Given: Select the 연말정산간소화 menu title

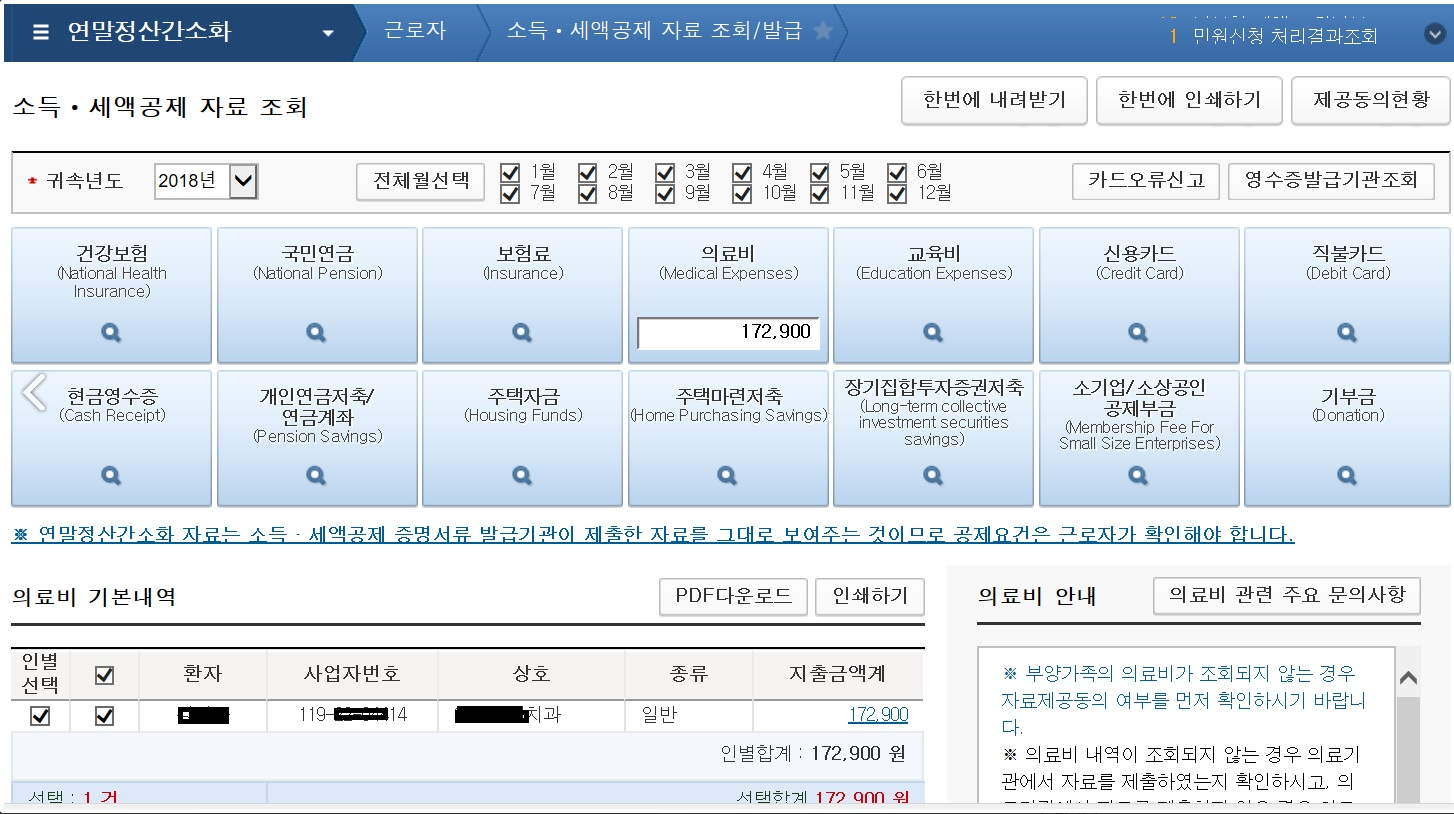Looking at the screenshot, I should tap(149, 31).
